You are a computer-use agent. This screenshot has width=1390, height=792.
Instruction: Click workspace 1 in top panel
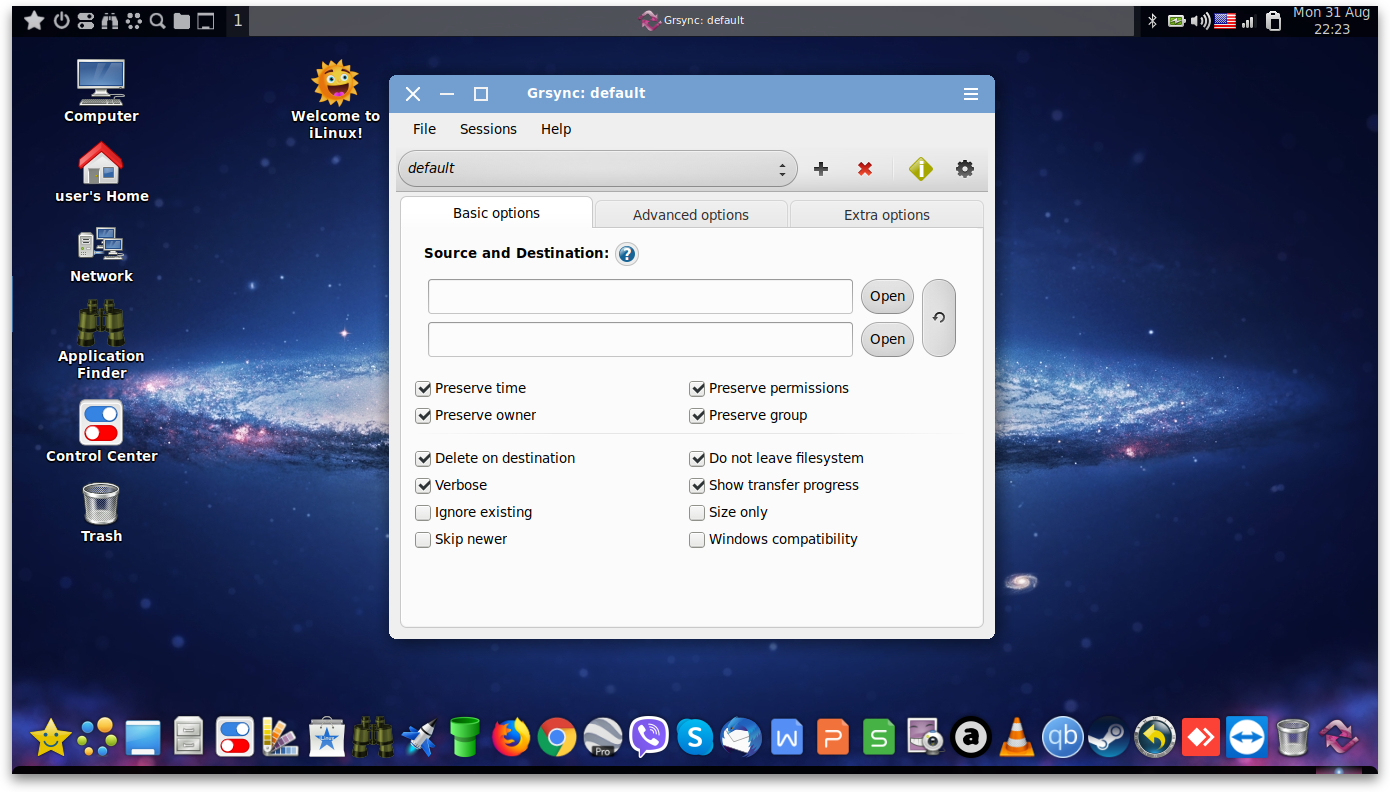238,20
